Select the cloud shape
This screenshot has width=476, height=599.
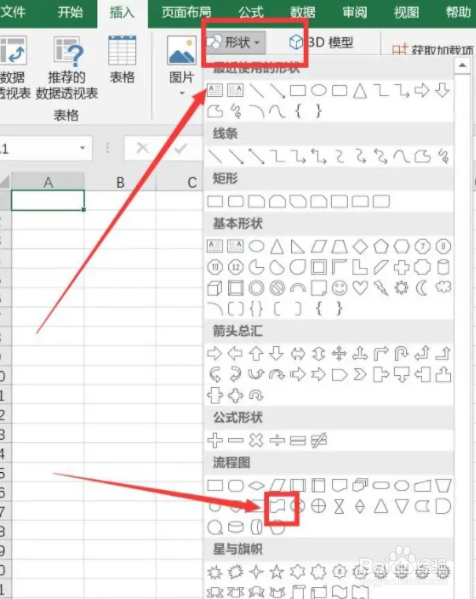click(443, 287)
